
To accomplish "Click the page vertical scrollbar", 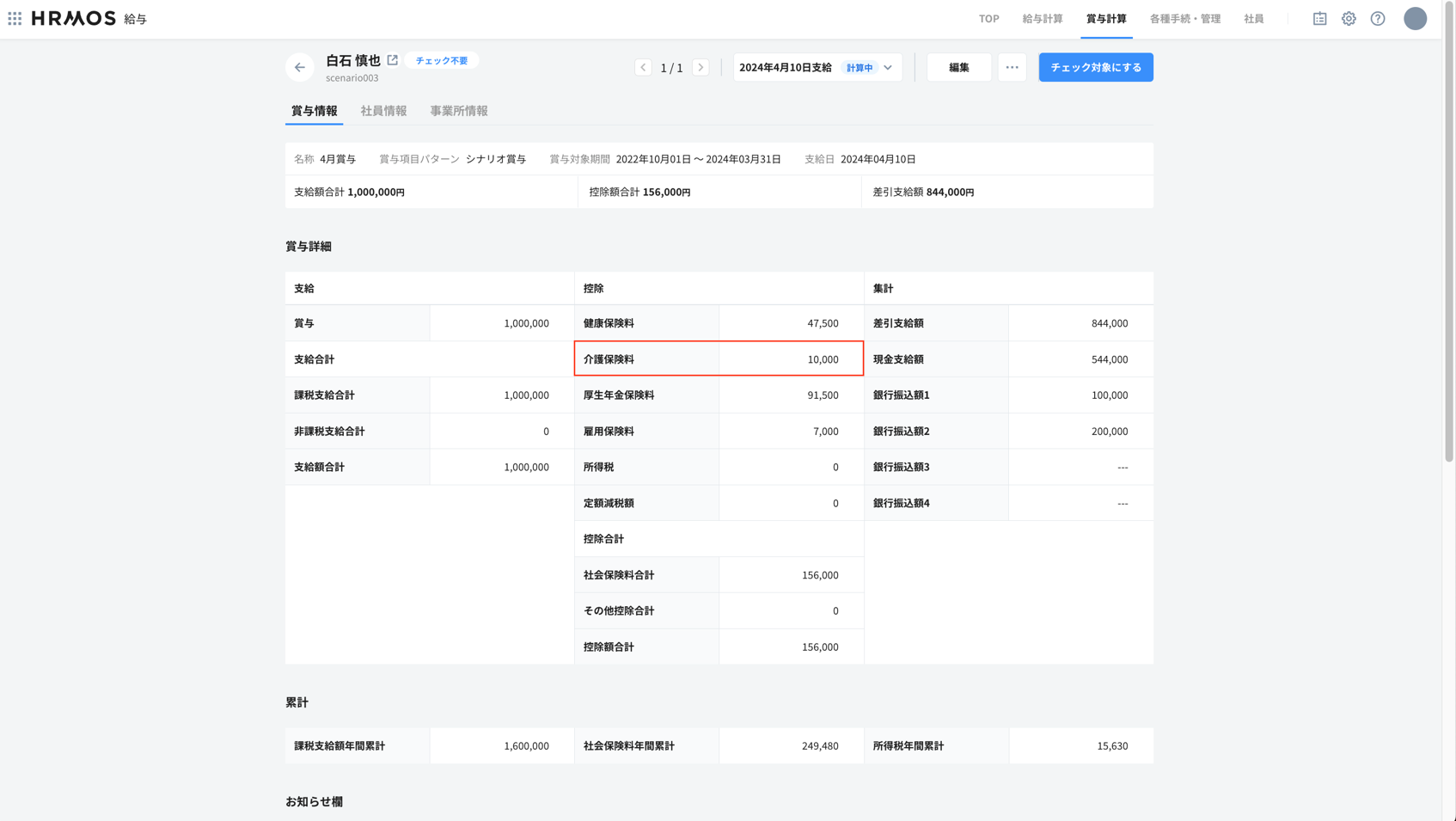I will tap(1448, 258).
